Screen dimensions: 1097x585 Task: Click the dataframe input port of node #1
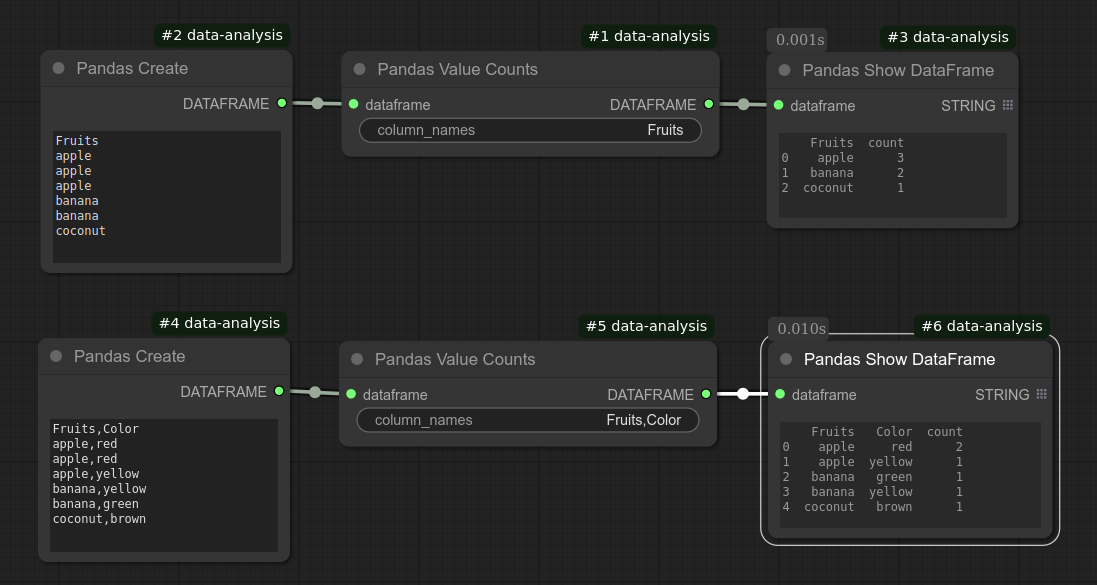[353, 104]
